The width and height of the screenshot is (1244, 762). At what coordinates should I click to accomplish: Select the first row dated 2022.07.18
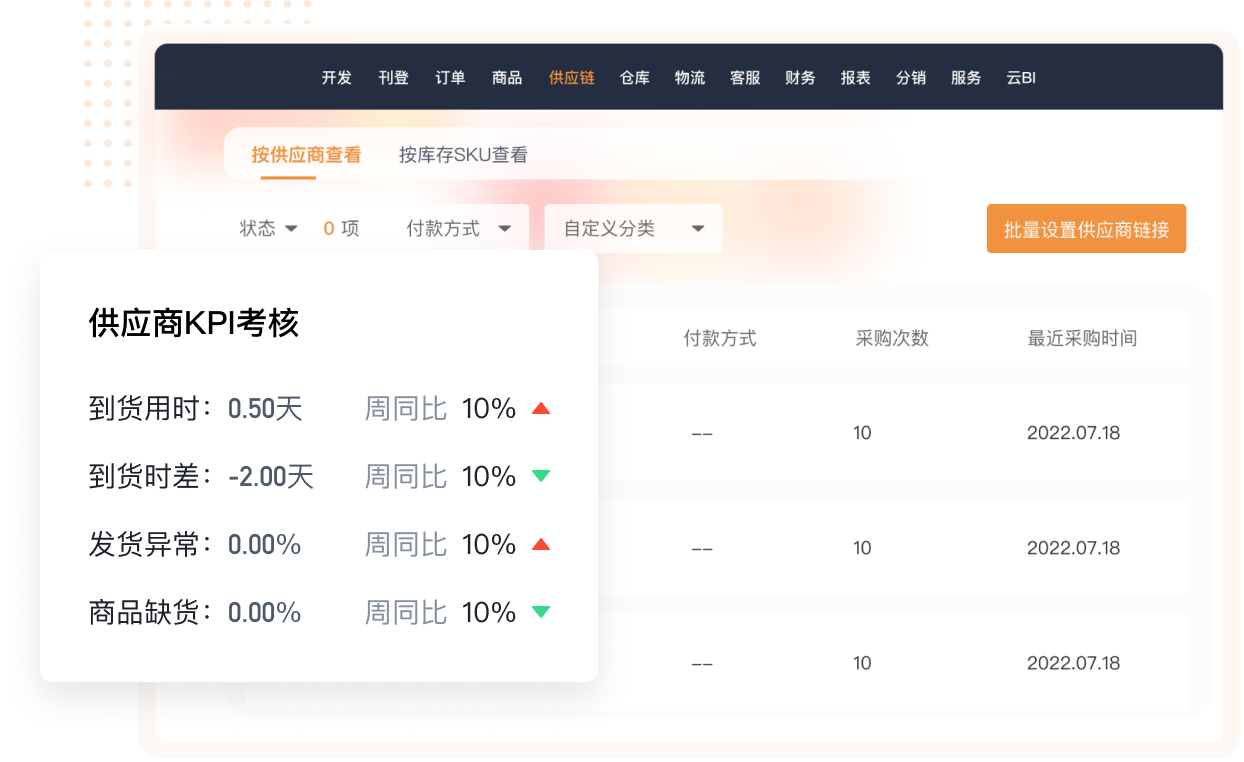1073,433
